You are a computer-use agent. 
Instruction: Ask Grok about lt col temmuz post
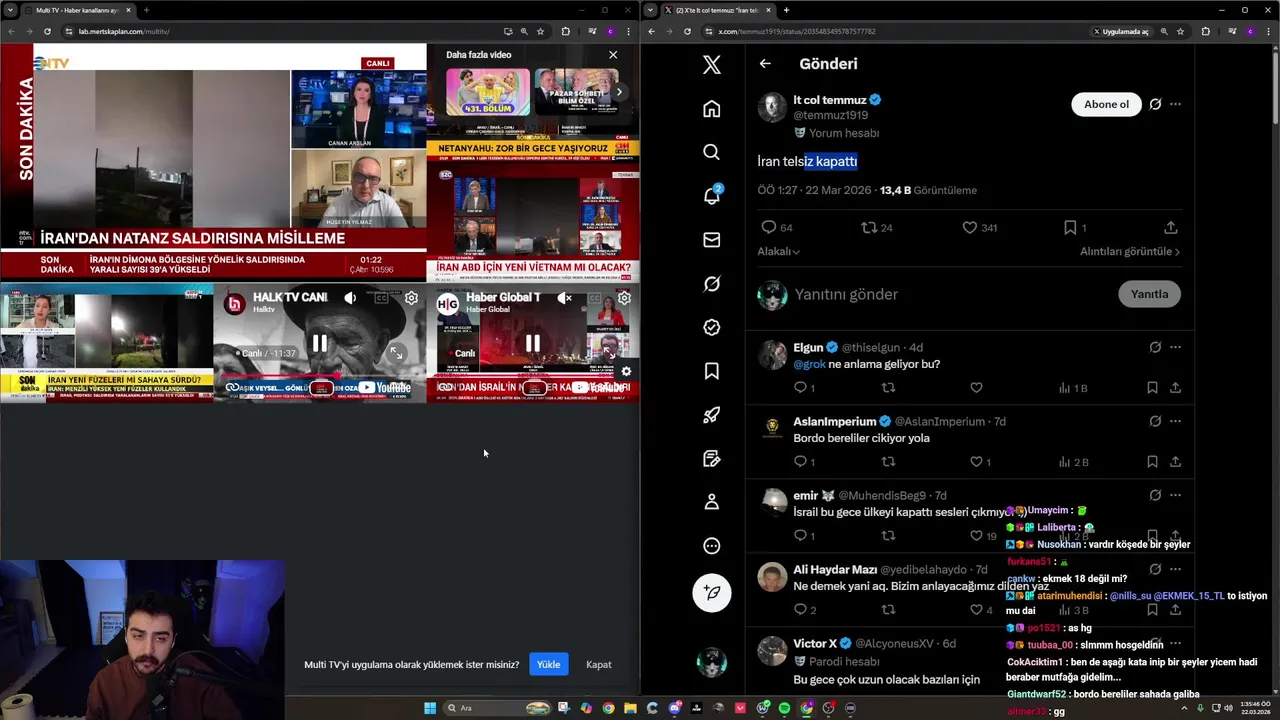click(1155, 104)
